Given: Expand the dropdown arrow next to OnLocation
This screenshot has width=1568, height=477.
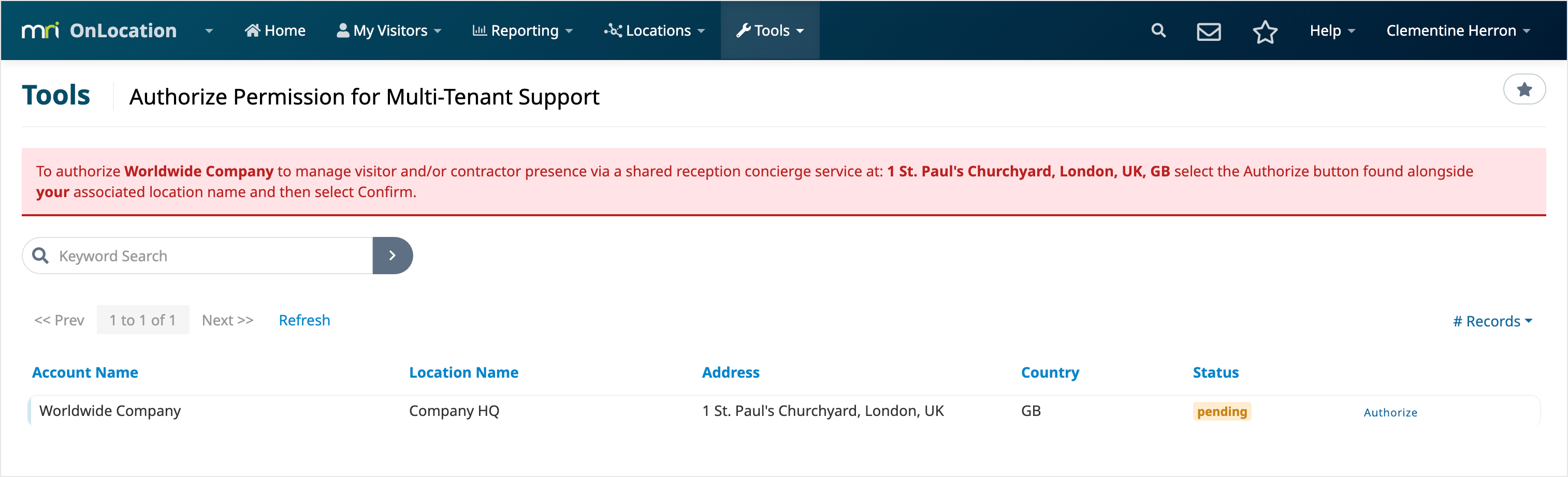Looking at the screenshot, I should click(209, 31).
